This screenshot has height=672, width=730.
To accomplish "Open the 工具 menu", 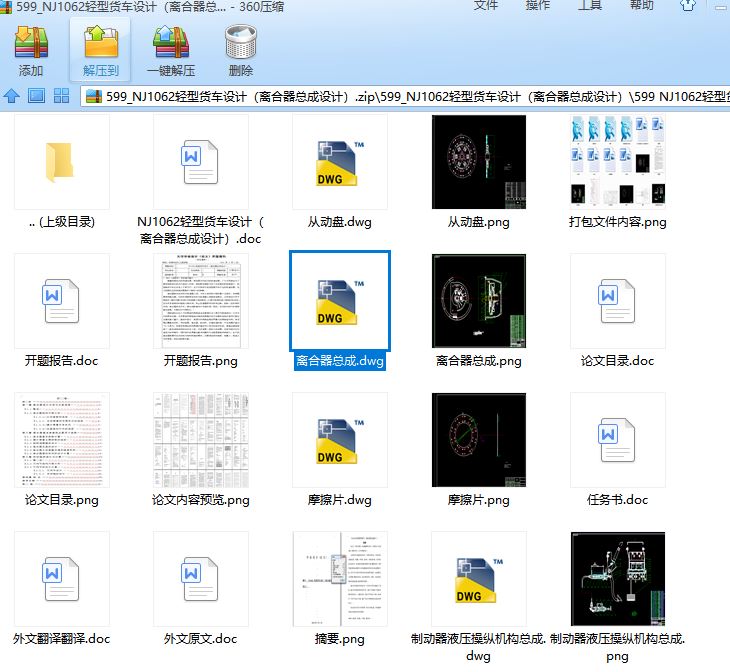I will click(590, 5).
